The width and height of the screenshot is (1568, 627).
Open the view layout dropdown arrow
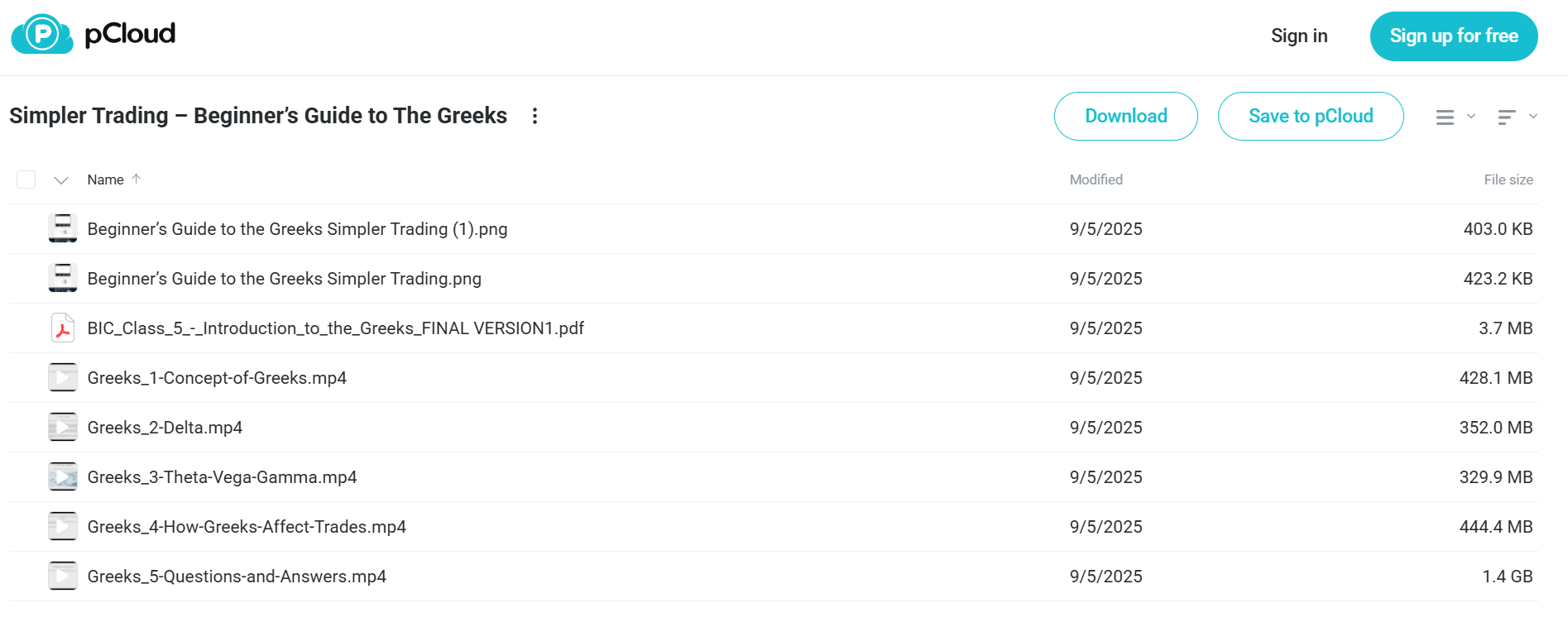(1471, 117)
